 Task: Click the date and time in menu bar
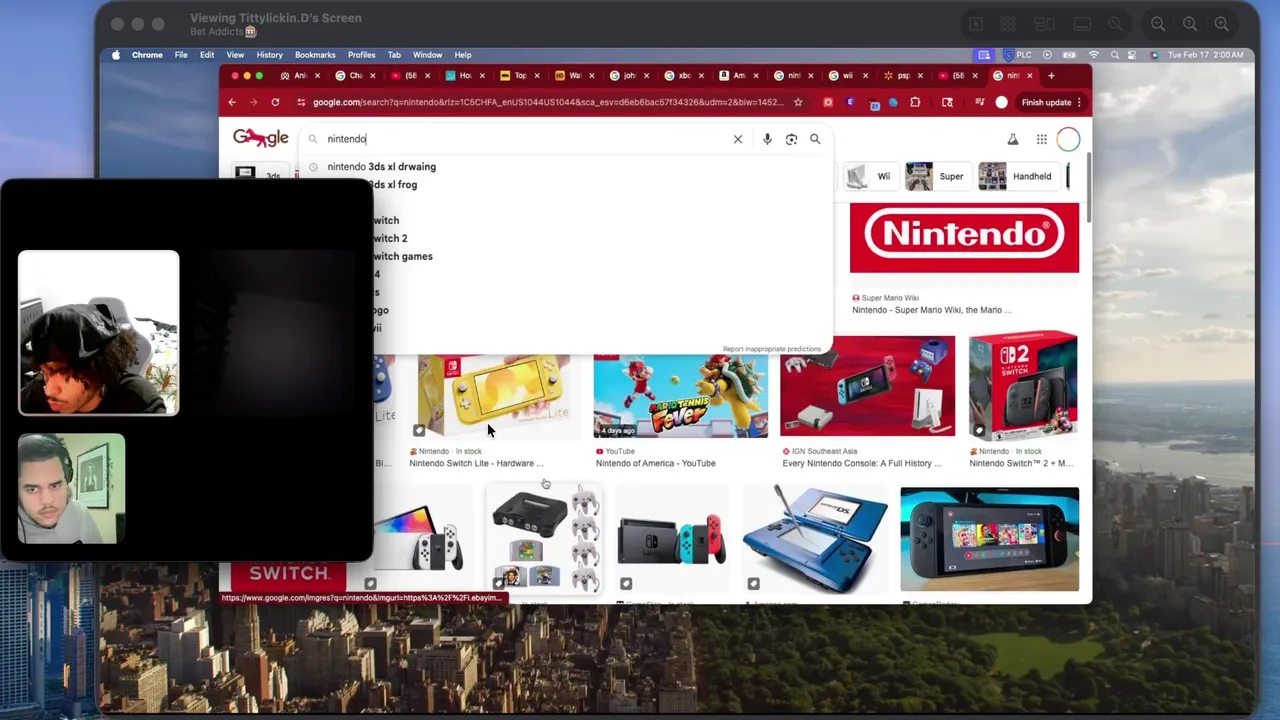(x=1206, y=55)
